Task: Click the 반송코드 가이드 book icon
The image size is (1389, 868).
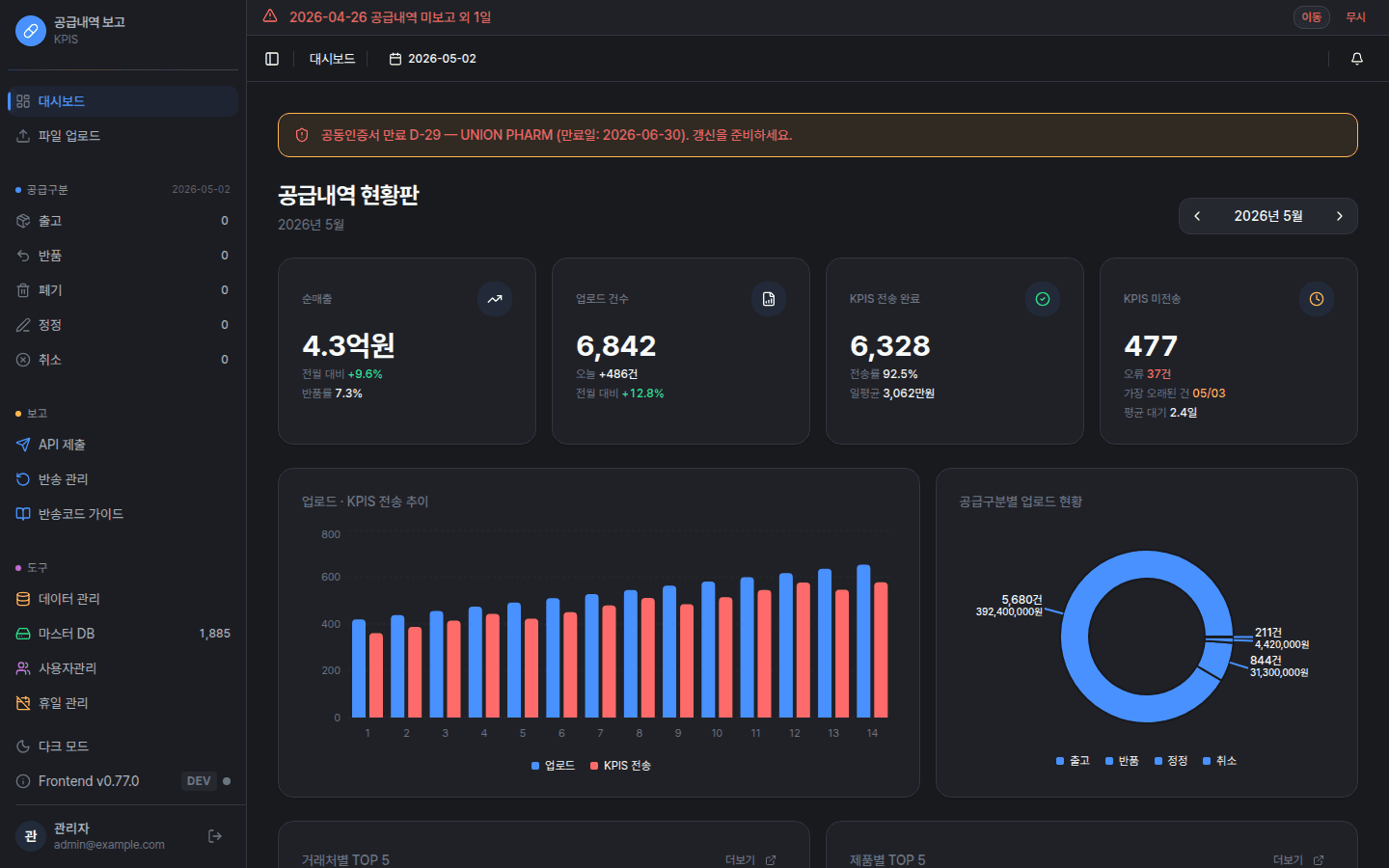Action: click(x=23, y=514)
